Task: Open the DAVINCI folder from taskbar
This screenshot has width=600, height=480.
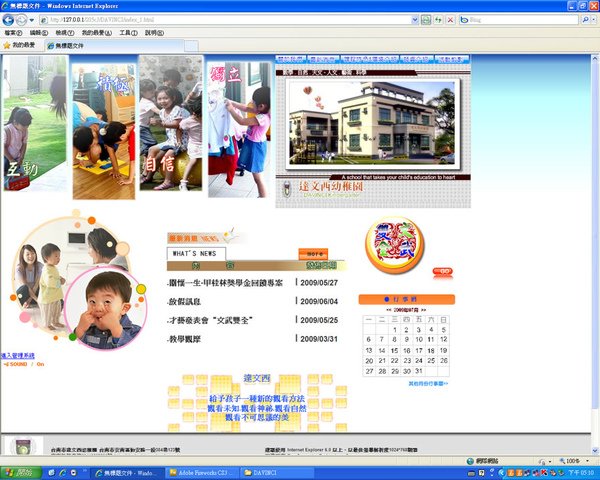Action: point(279,473)
